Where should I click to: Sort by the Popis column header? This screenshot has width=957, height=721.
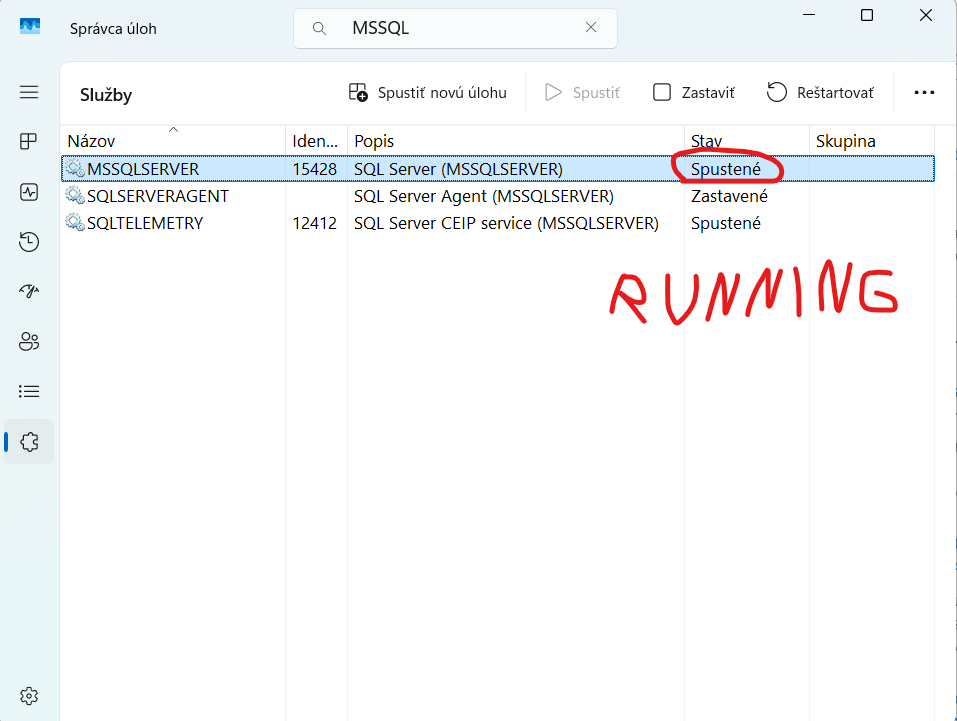516,141
